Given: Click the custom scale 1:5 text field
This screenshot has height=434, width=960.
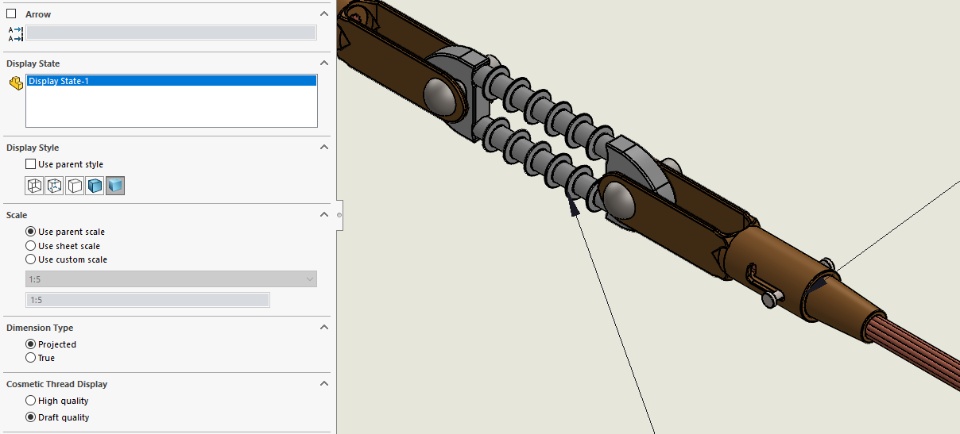Looking at the screenshot, I should [147, 300].
